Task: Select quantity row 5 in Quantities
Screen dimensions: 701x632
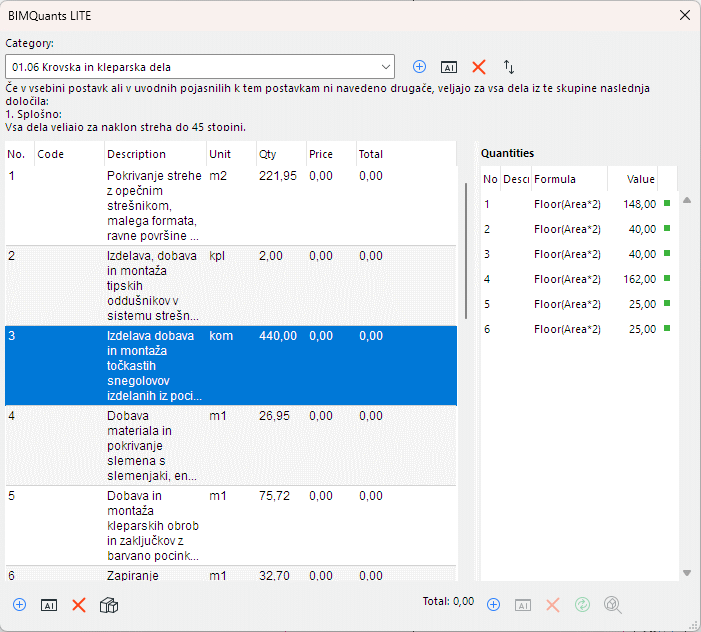Action: tap(579, 304)
